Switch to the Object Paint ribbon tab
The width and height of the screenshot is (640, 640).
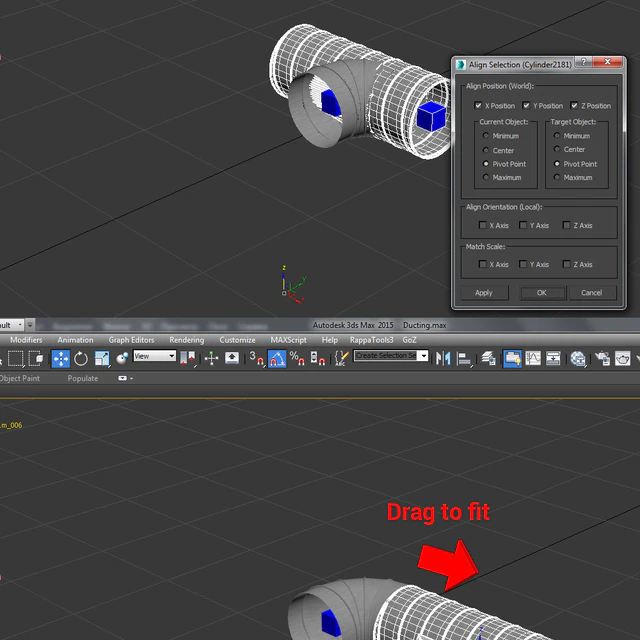coord(20,378)
